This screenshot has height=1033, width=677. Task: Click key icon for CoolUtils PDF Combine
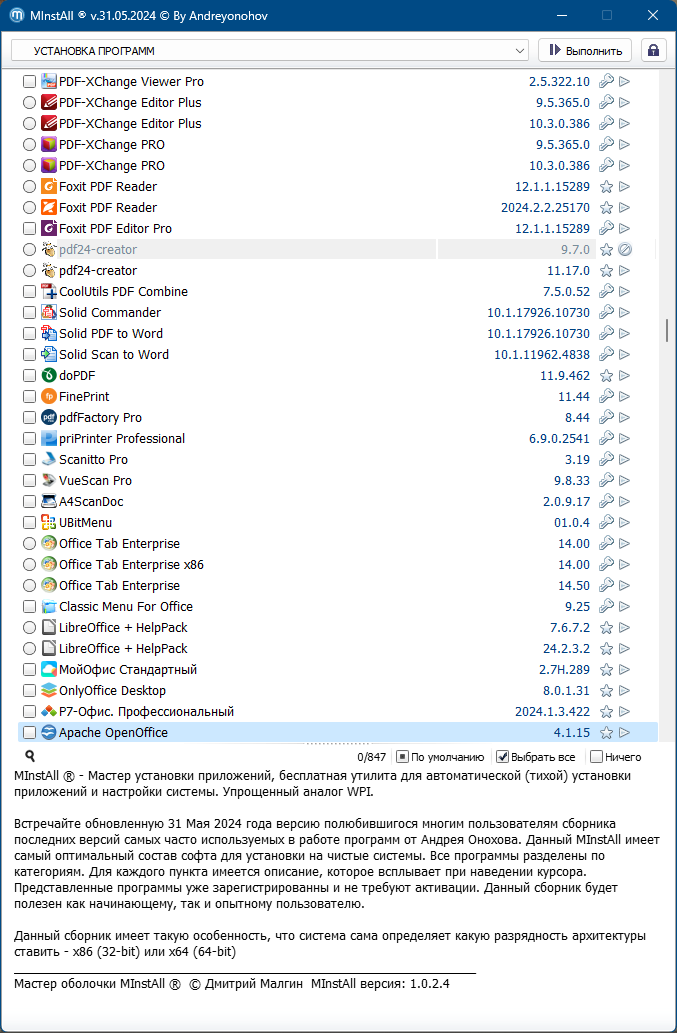pos(607,291)
